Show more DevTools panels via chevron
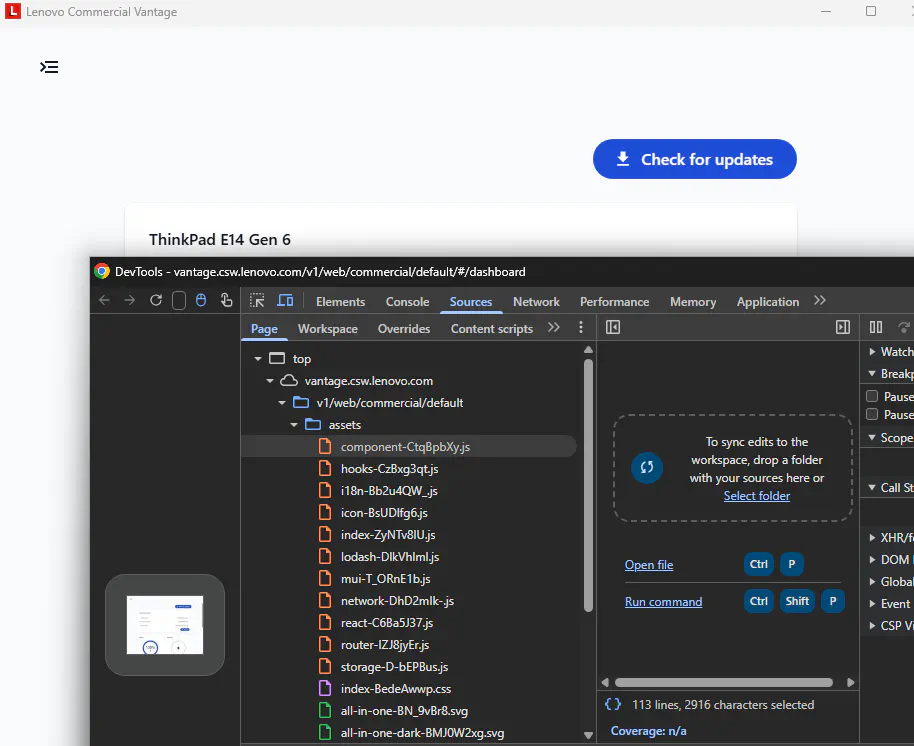The height and width of the screenshot is (746, 914). coord(820,301)
